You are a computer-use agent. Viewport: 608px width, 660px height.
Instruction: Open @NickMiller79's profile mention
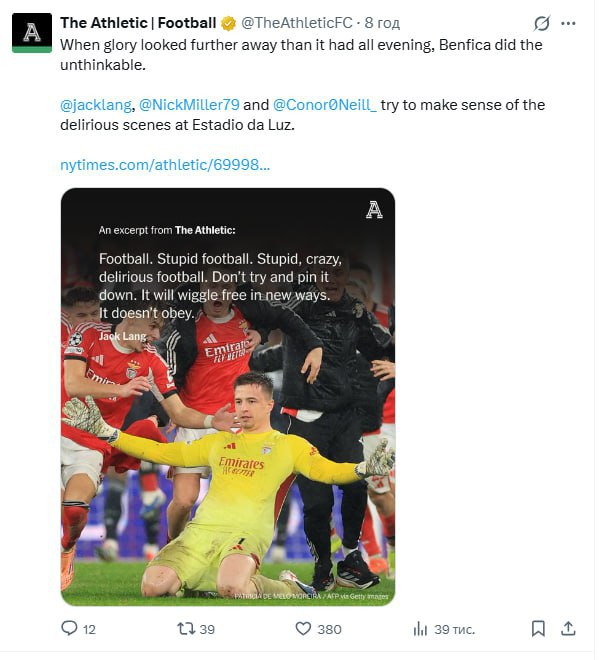click(188, 105)
